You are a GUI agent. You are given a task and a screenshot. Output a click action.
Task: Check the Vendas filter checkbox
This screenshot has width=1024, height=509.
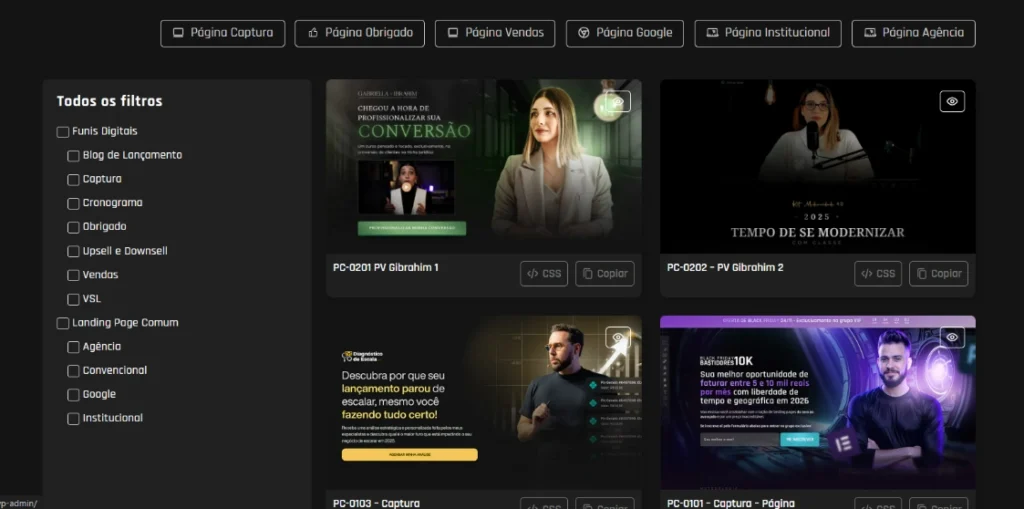[73, 276]
